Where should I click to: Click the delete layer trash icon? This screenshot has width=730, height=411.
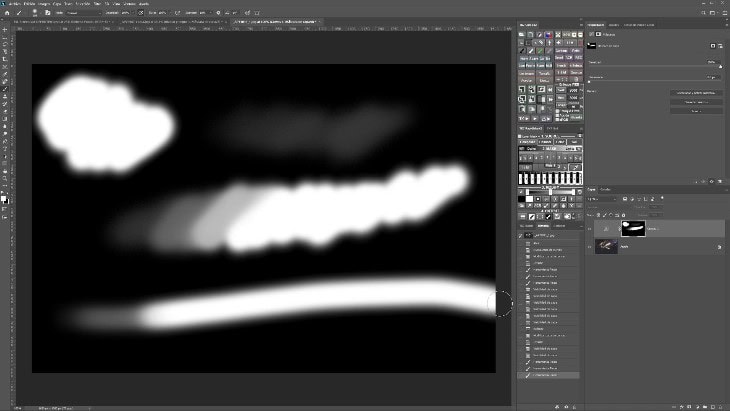(722, 405)
